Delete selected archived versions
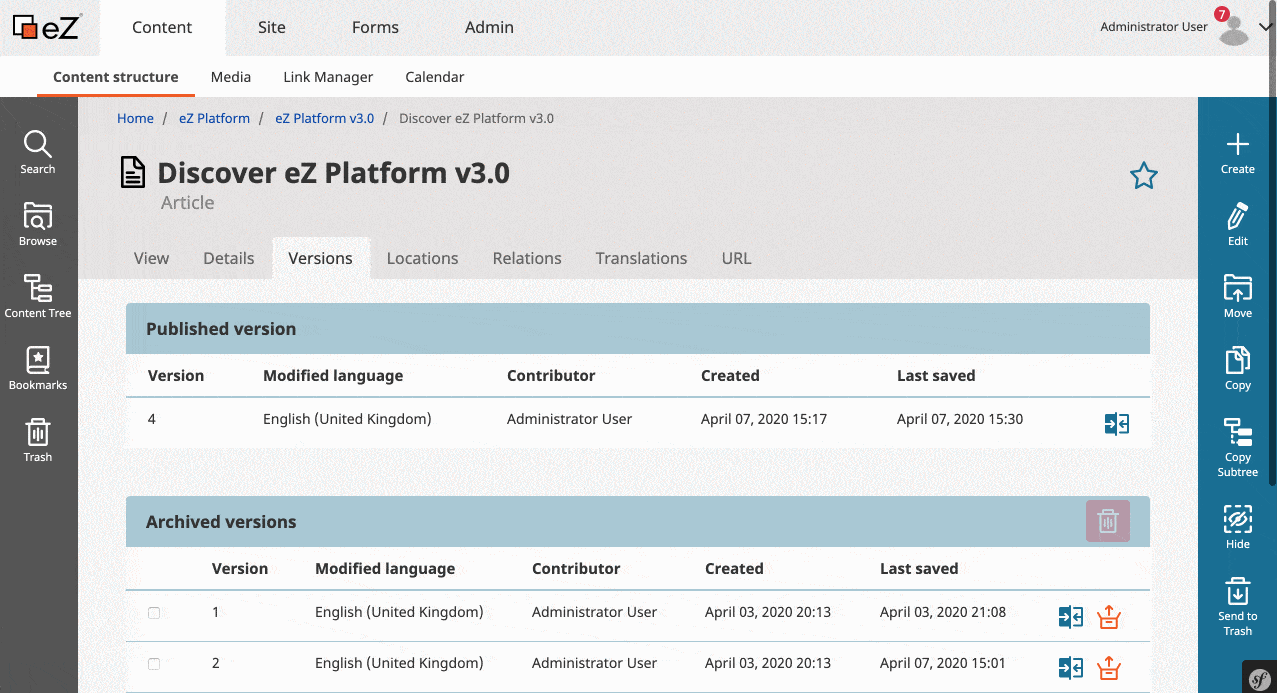This screenshot has width=1277, height=693. pos(1108,521)
